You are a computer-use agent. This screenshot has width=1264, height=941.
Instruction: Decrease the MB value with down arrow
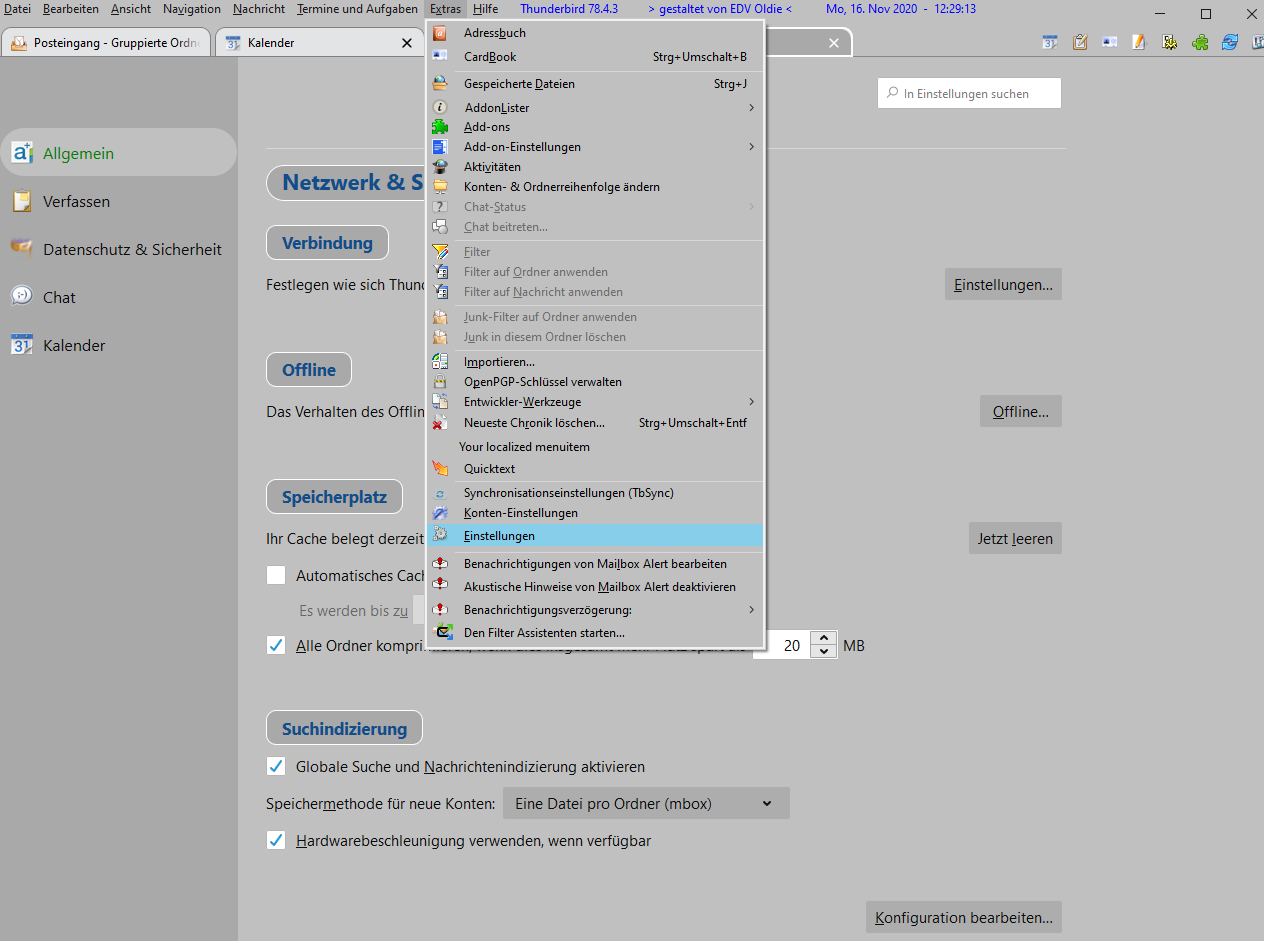(823, 652)
